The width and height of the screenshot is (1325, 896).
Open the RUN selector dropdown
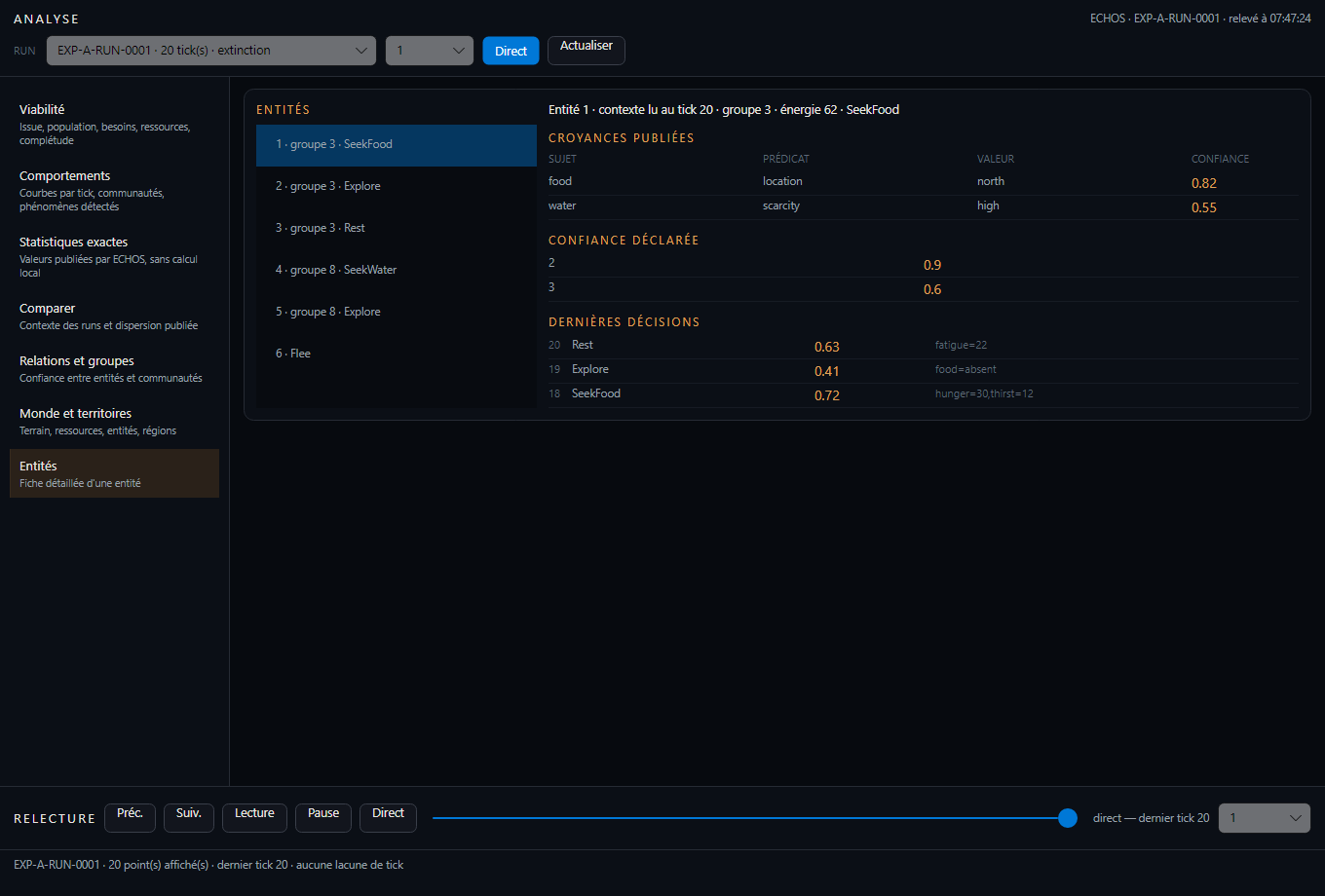click(x=211, y=51)
